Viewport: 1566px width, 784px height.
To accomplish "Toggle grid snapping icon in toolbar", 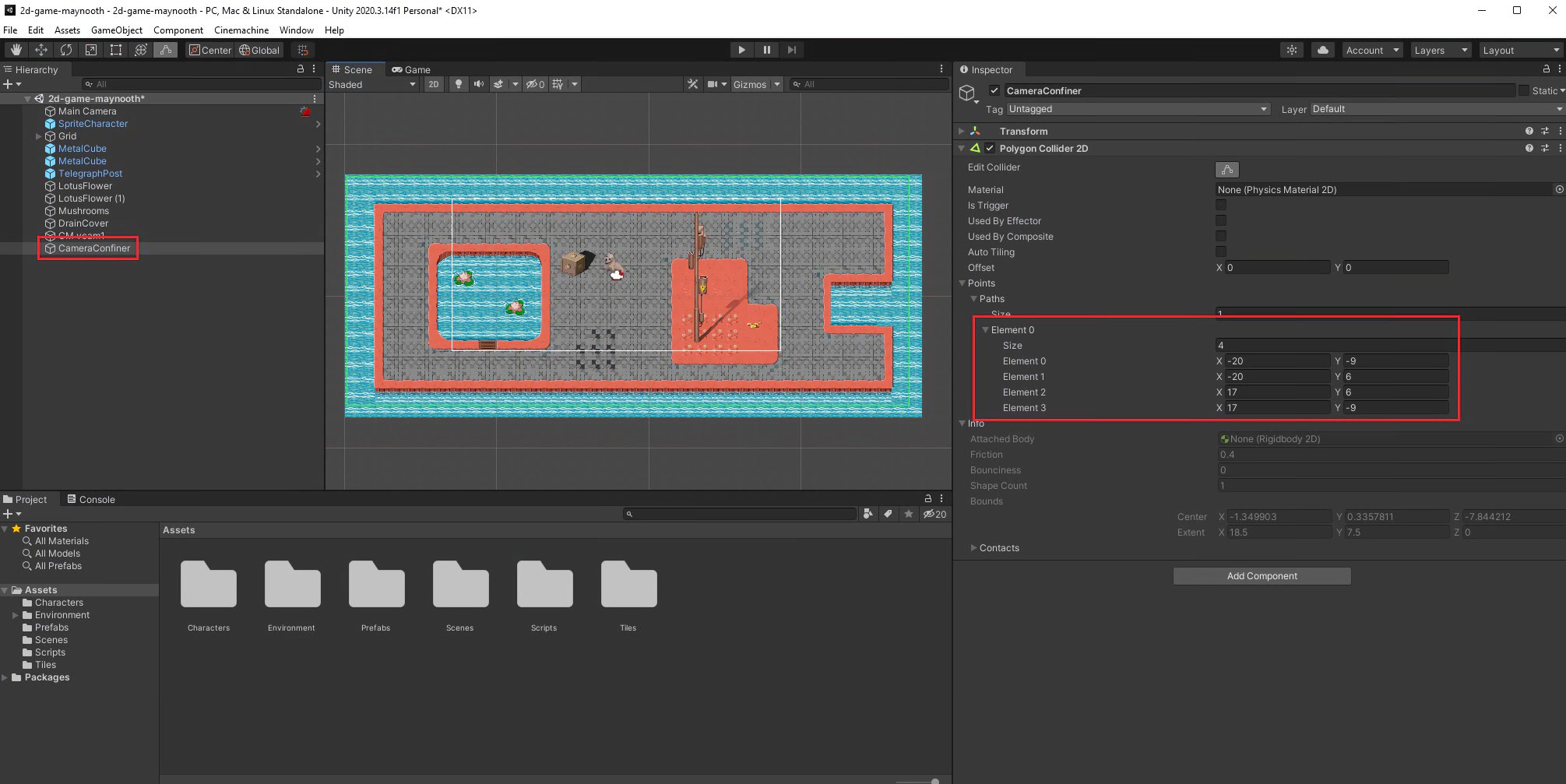I will [303, 50].
